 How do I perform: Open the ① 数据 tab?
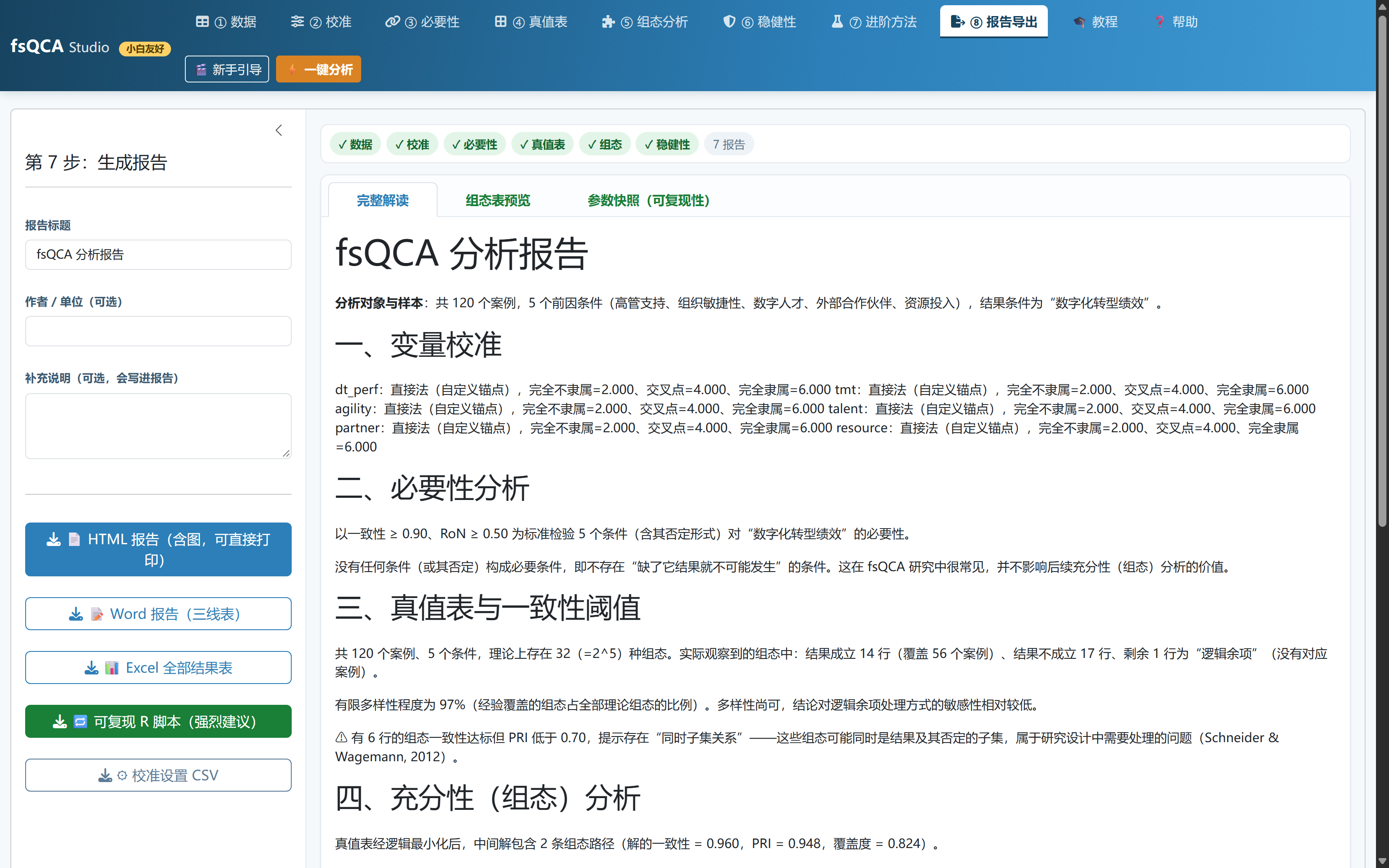click(226, 22)
